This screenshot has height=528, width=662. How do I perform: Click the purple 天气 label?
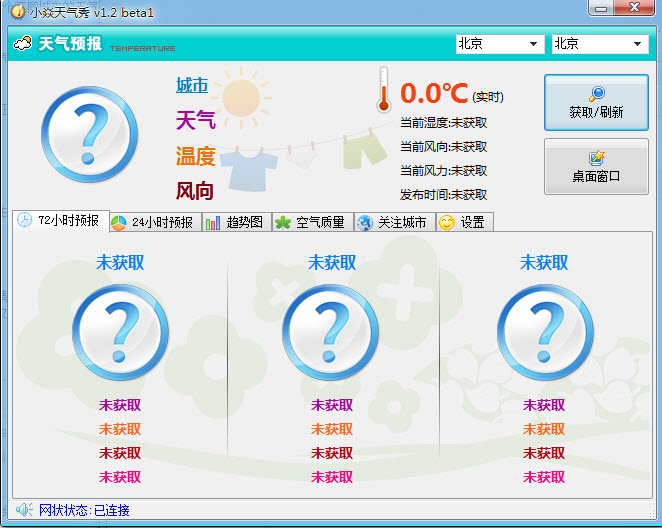pos(196,120)
